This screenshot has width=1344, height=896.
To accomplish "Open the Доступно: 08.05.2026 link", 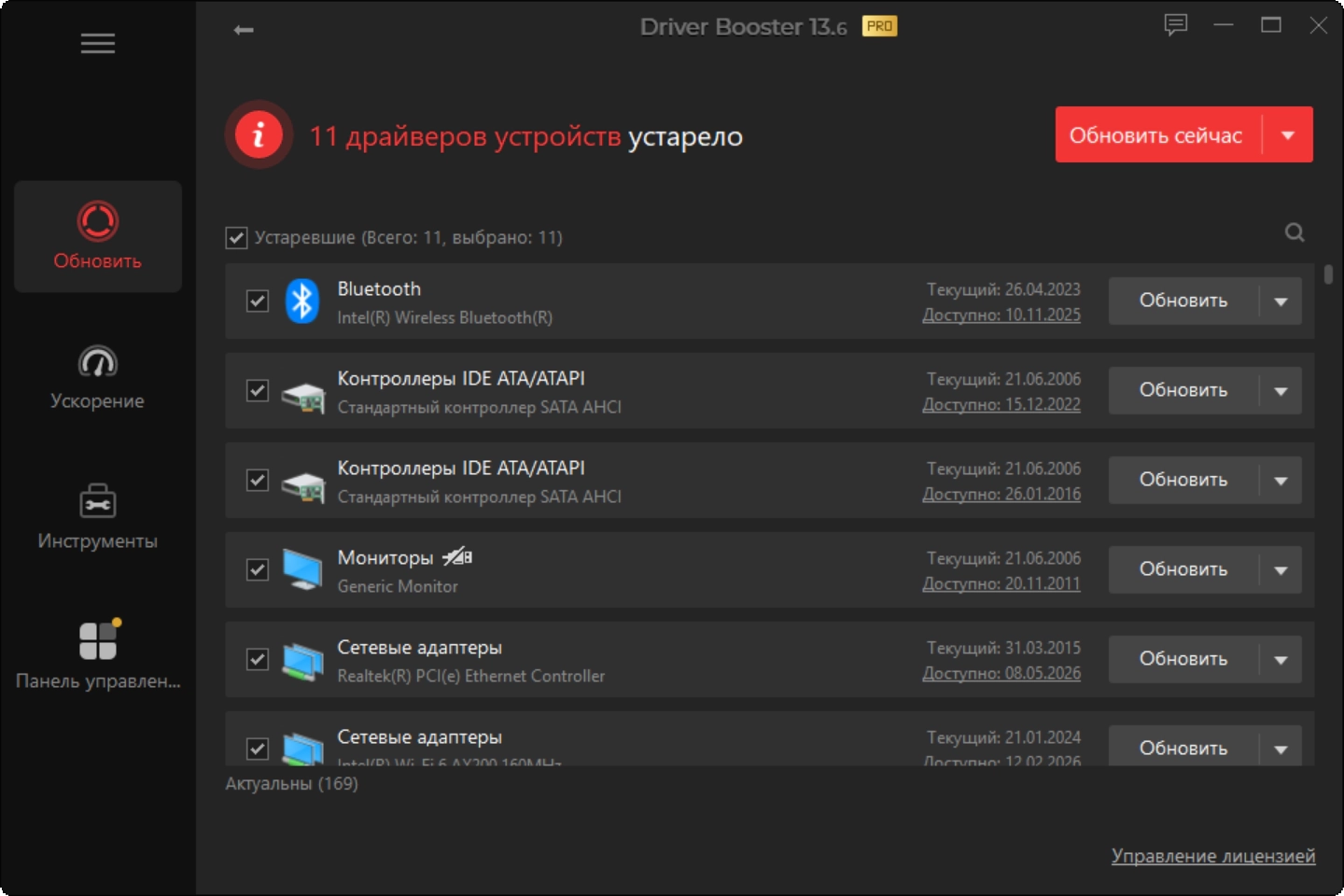I will (x=1001, y=674).
